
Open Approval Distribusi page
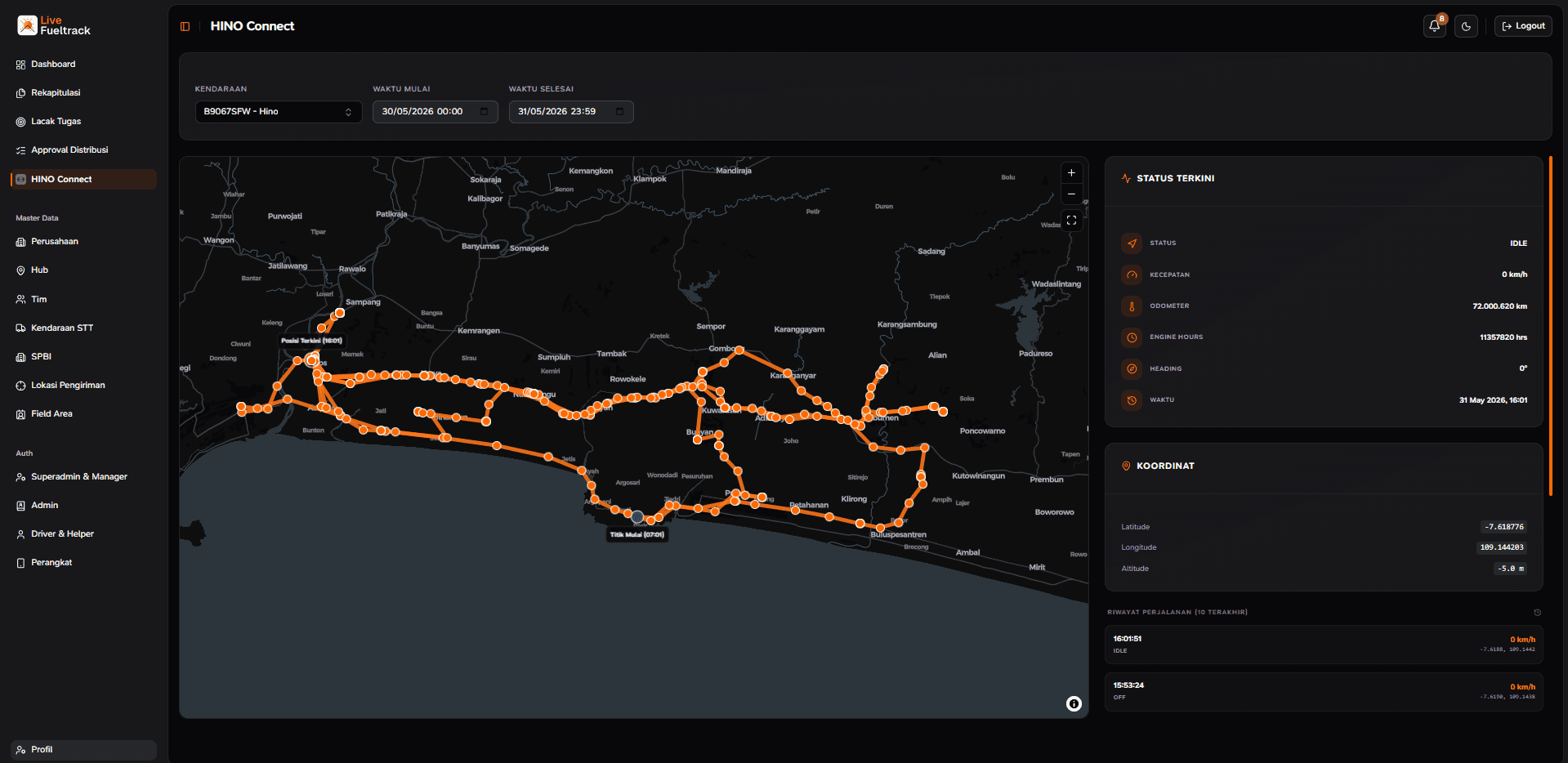[x=83, y=150]
